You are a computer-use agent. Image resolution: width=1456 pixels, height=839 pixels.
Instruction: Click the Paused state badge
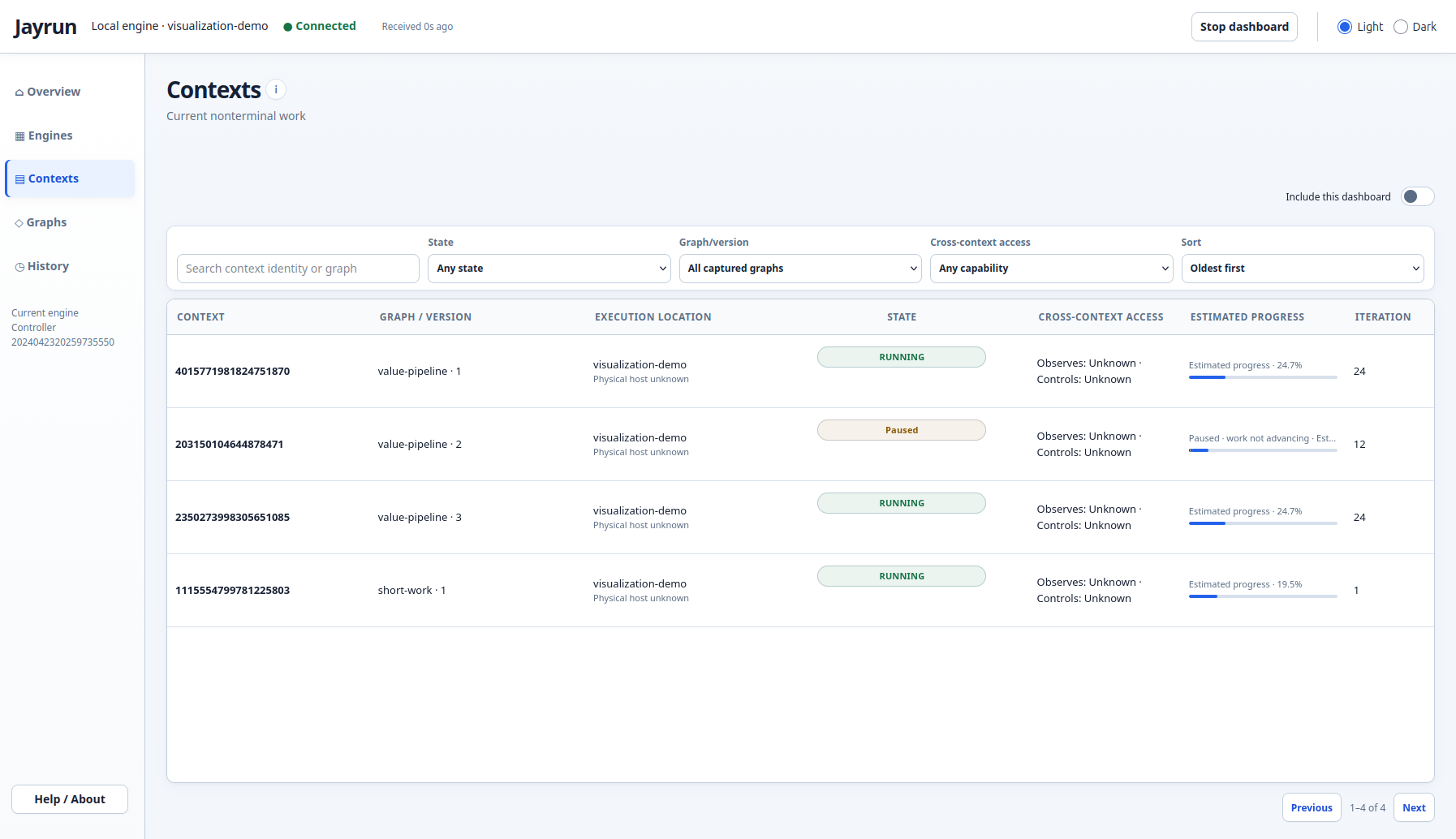coord(902,430)
